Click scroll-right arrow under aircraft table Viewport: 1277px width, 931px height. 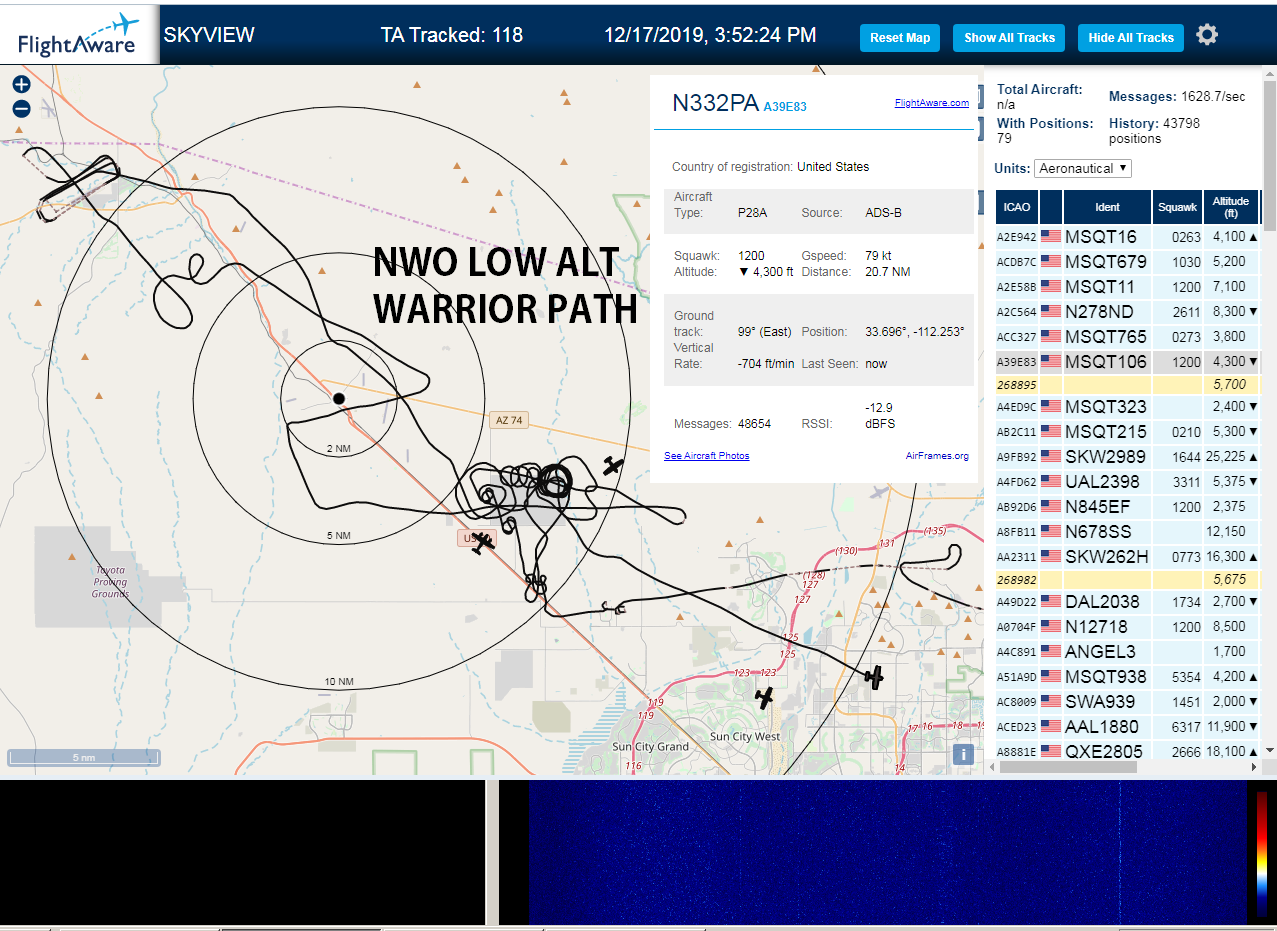click(1255, 767)
